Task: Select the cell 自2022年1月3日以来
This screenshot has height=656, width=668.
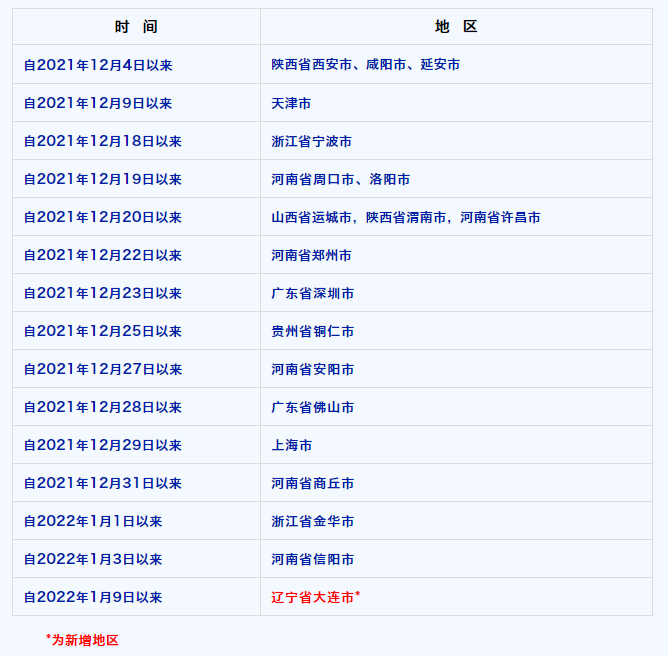Action: click(x=136, y=558)
